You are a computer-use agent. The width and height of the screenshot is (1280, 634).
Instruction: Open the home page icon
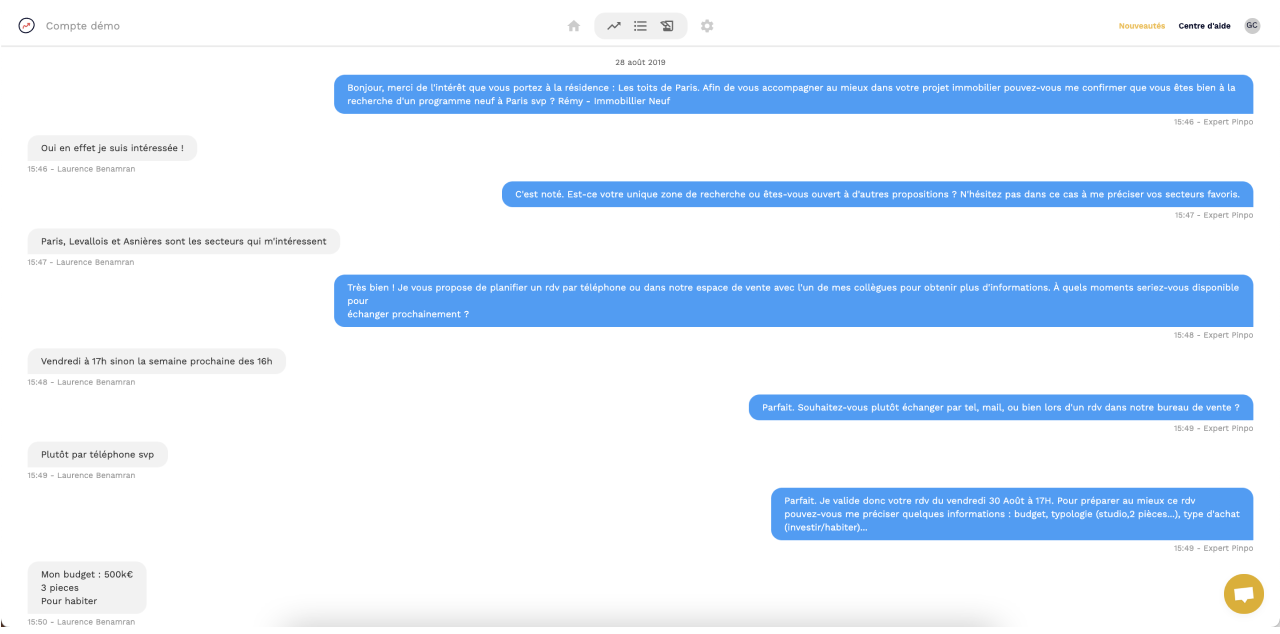(574, 26)
